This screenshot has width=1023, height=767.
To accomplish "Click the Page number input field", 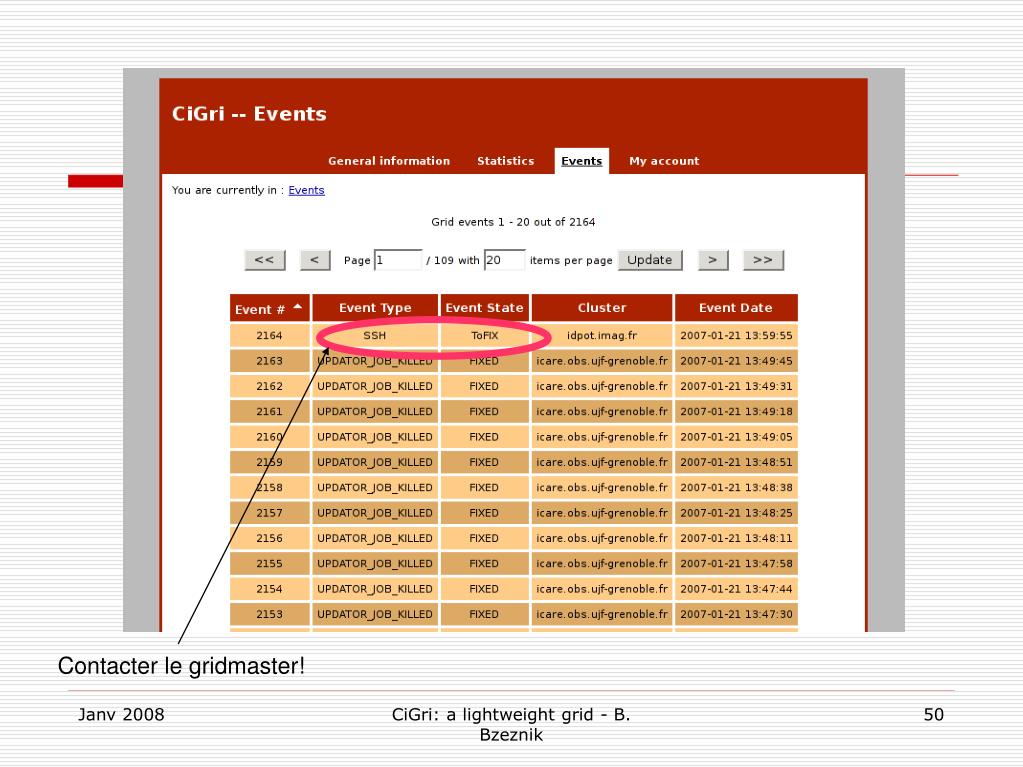I will coord(398,260).
